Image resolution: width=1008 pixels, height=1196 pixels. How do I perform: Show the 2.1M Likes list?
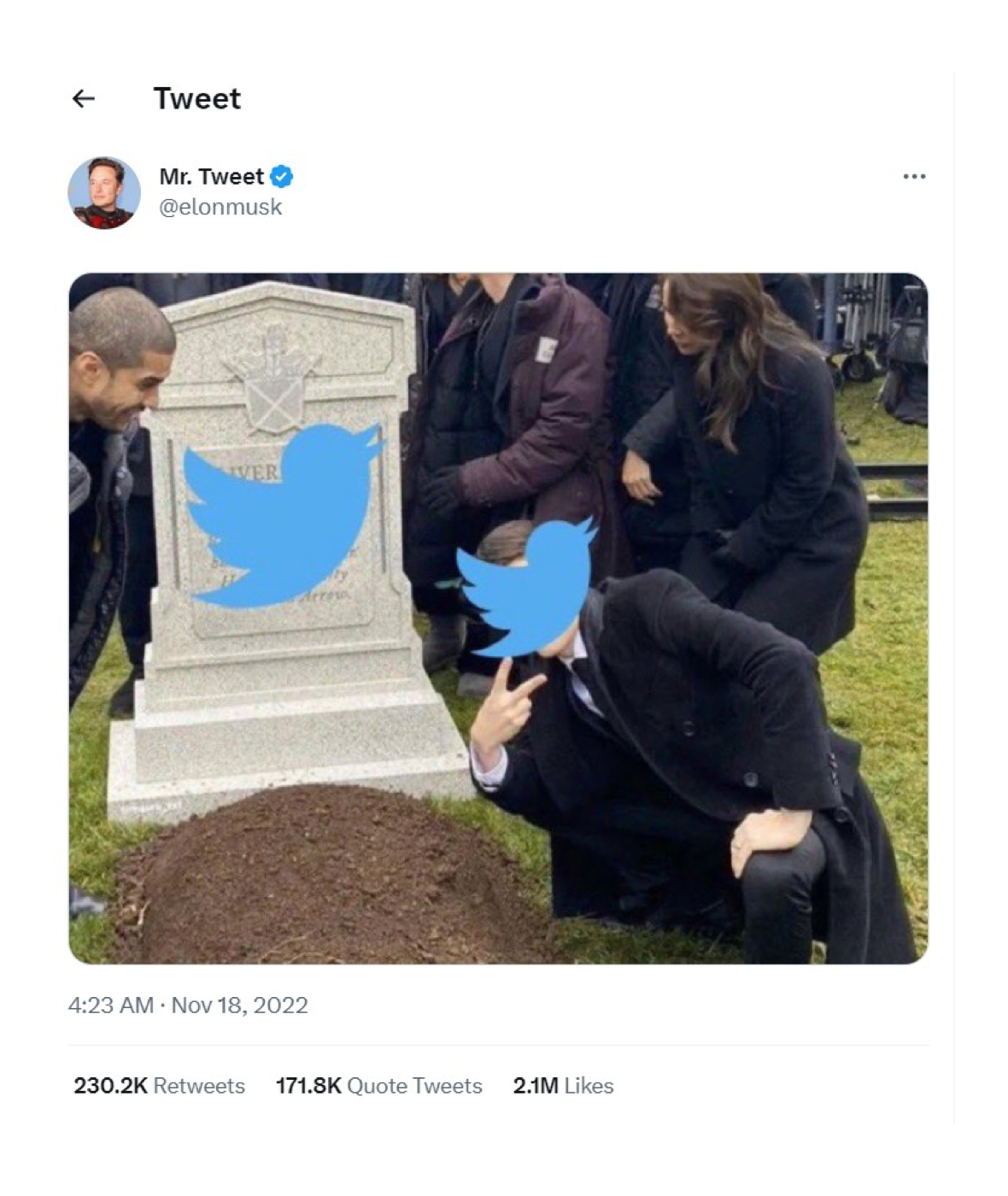(x=563, y=1086)
